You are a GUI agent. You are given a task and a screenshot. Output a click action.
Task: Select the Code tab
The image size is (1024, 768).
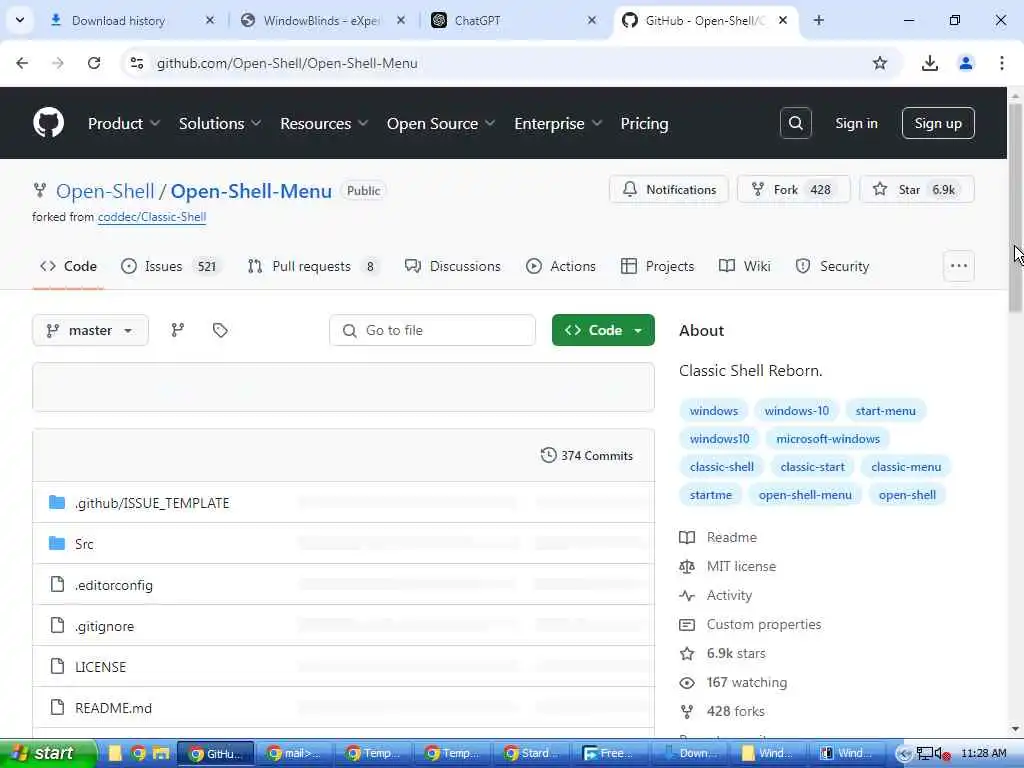tap(68, 266)
